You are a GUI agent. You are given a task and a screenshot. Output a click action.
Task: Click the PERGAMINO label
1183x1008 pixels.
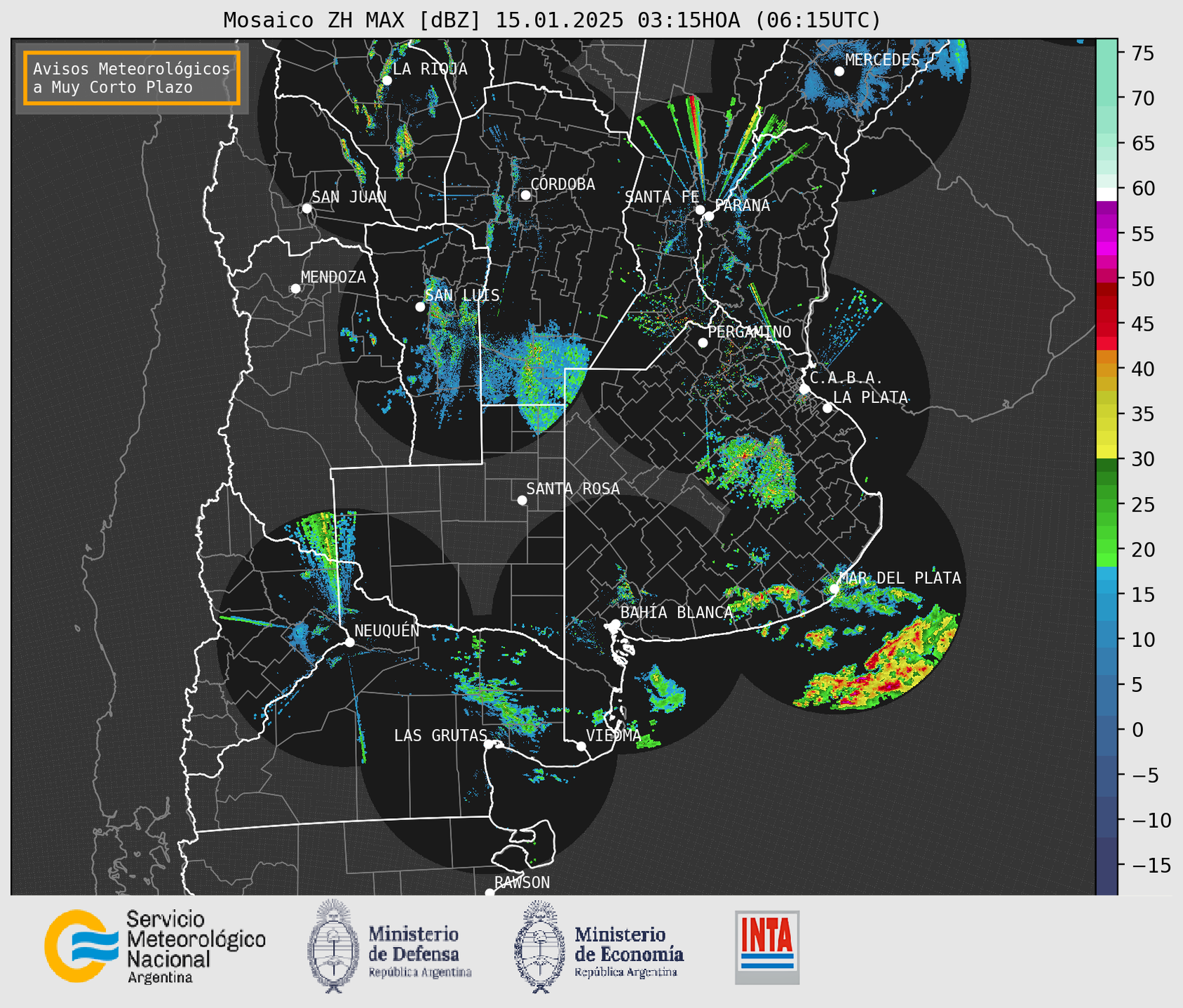(749, 332)
